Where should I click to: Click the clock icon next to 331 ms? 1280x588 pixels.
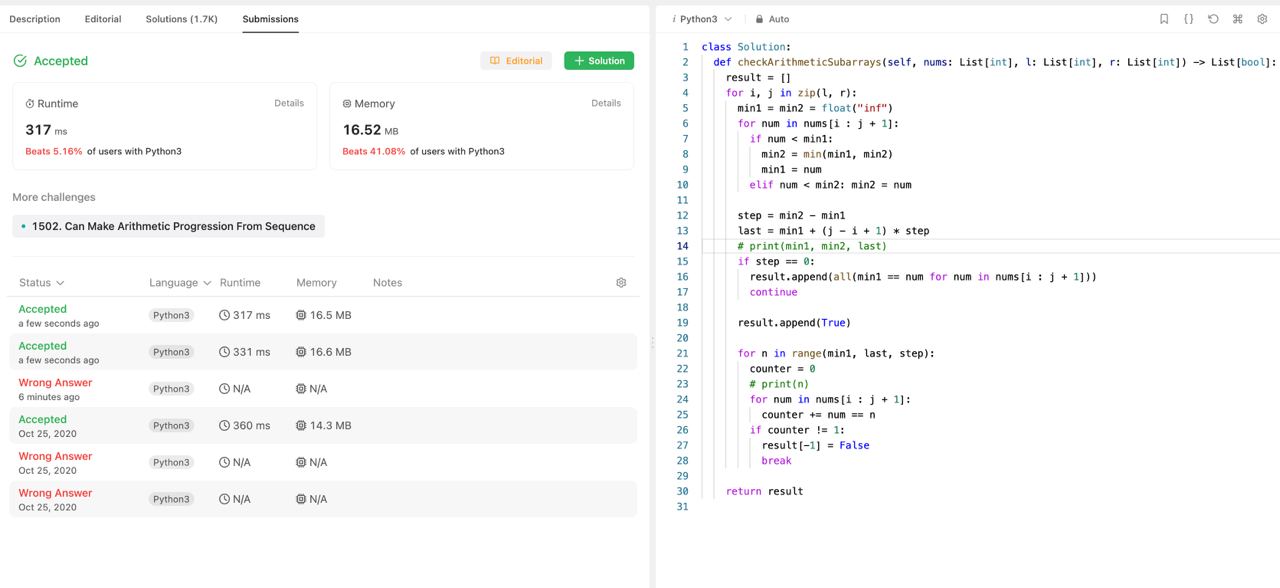pos(224,352)
